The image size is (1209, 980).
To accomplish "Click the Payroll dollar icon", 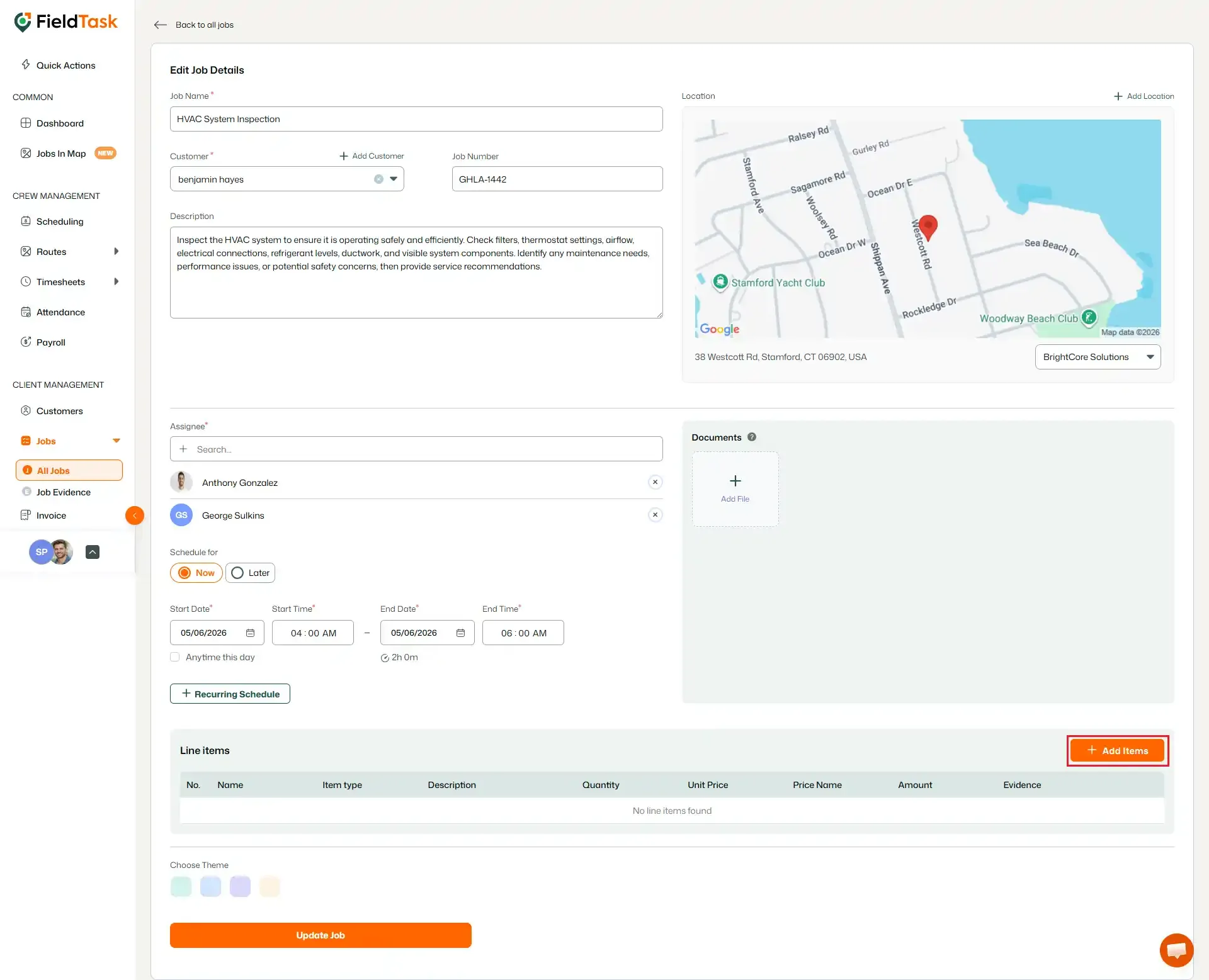I will [26, 342].
